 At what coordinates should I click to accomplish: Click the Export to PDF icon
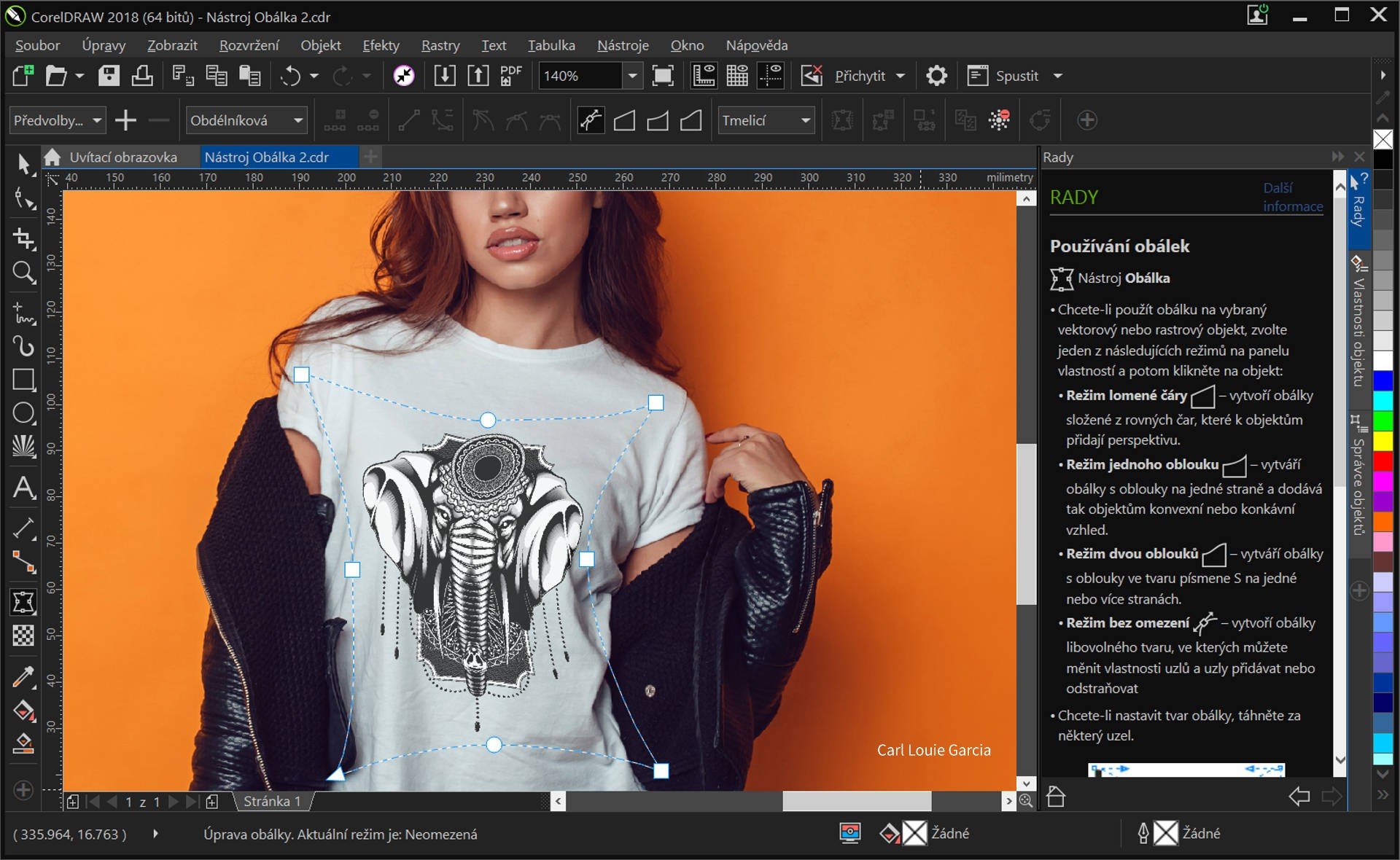(511, 76)
